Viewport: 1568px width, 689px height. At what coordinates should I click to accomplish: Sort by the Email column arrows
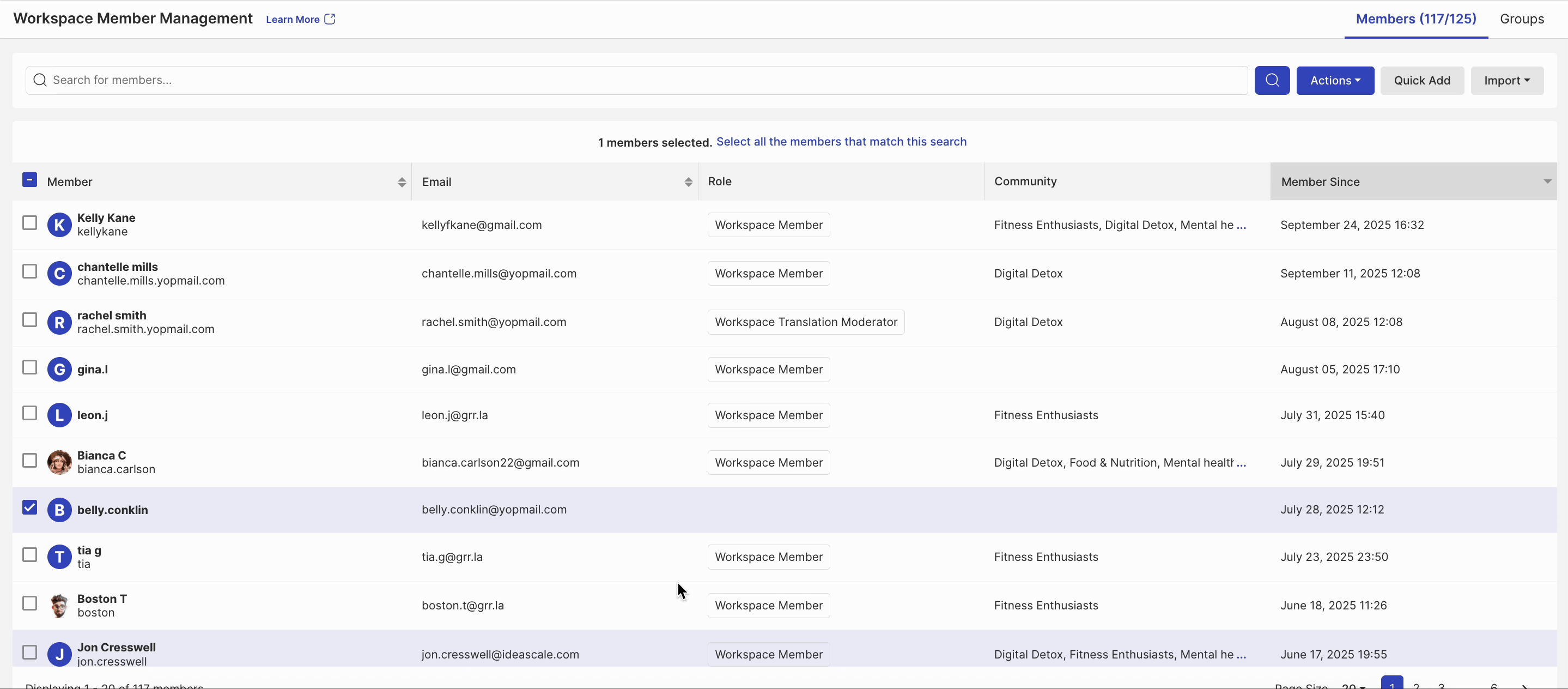point(688,182)
